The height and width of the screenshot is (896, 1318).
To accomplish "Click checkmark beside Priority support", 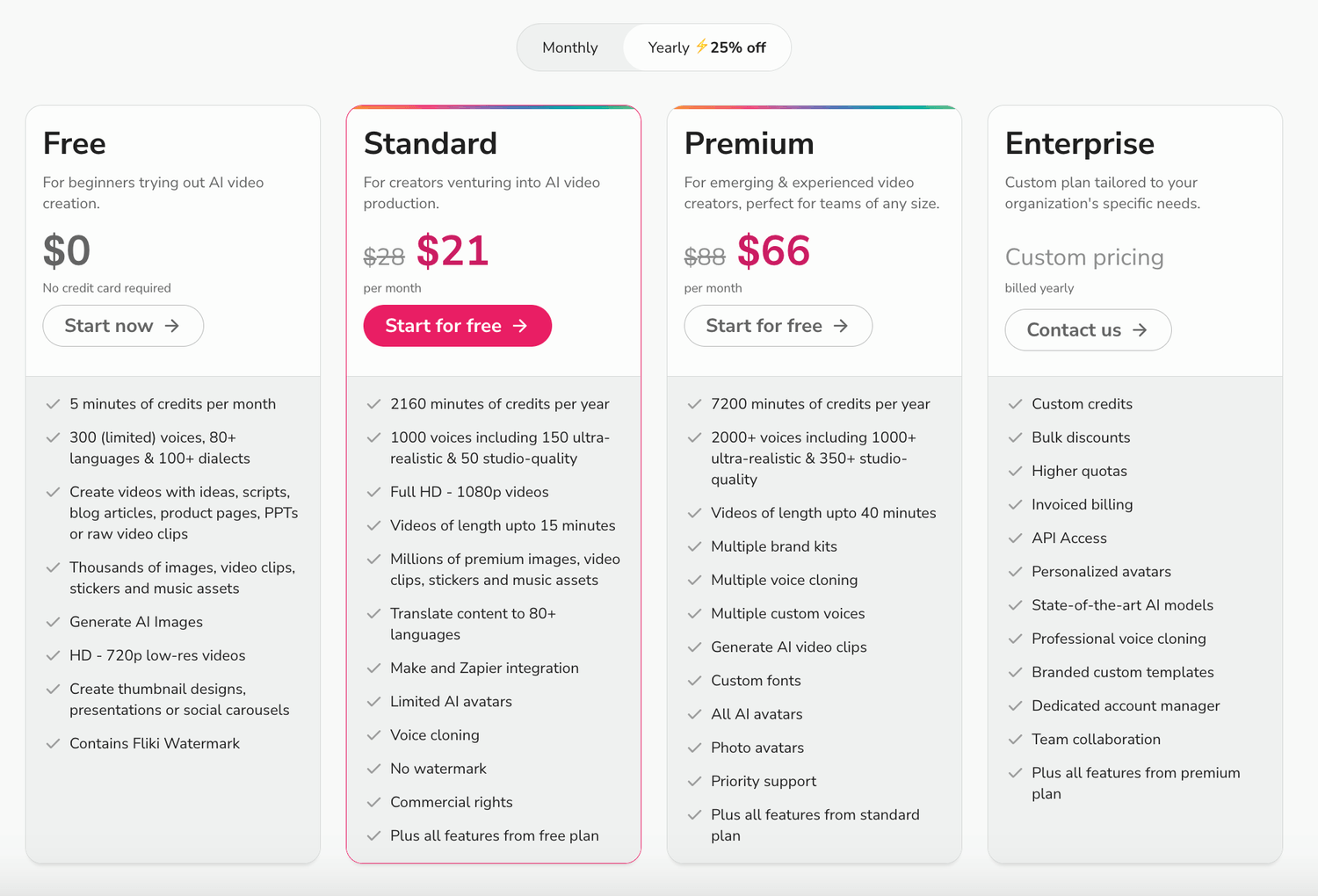I will tap(694, 781).
